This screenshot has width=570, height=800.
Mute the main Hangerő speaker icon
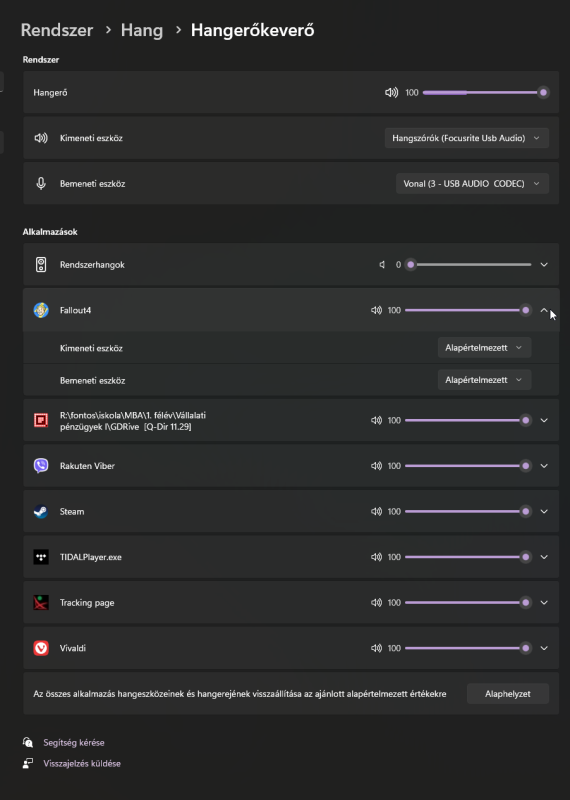coord(391,92)
